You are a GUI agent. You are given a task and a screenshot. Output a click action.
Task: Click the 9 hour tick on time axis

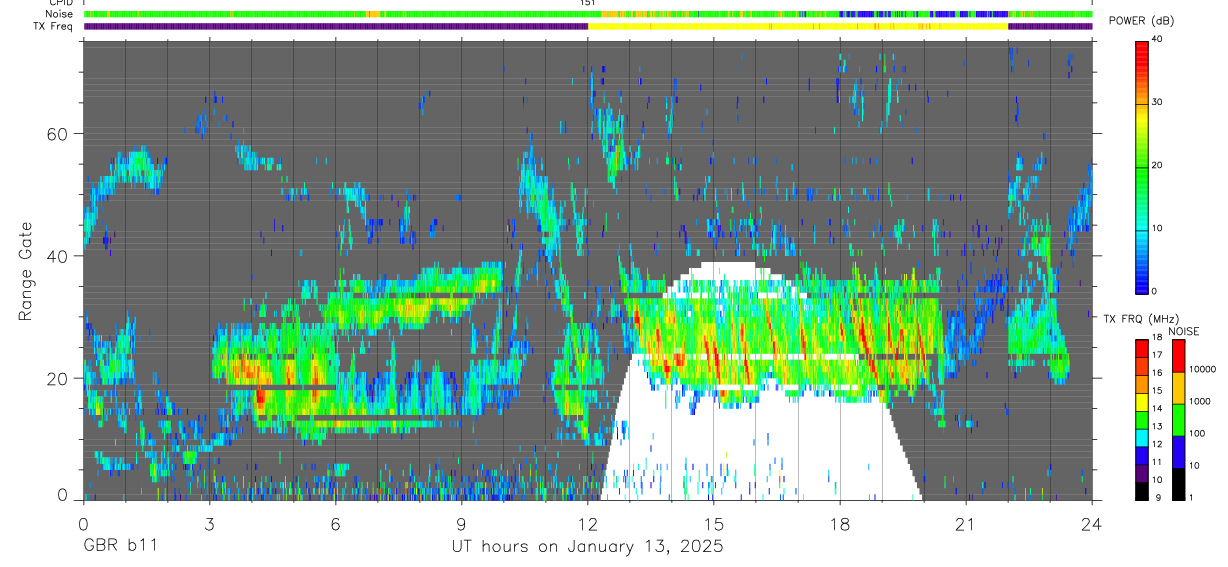(x=462, y=522)
